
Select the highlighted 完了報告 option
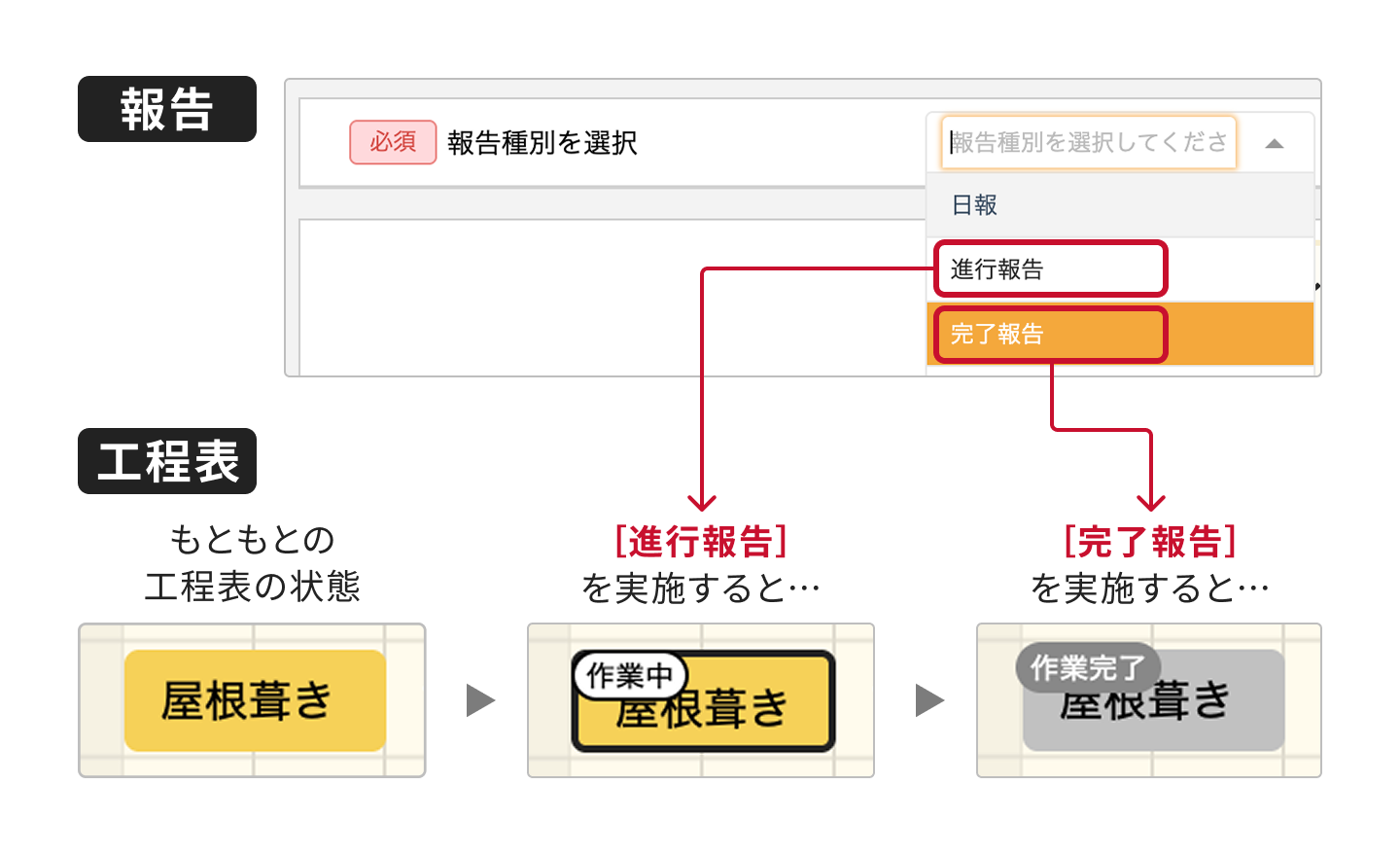pos(1050,335)
